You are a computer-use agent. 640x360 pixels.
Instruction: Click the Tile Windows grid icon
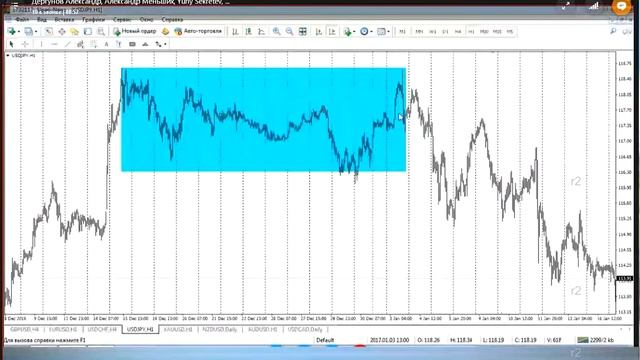302,31
